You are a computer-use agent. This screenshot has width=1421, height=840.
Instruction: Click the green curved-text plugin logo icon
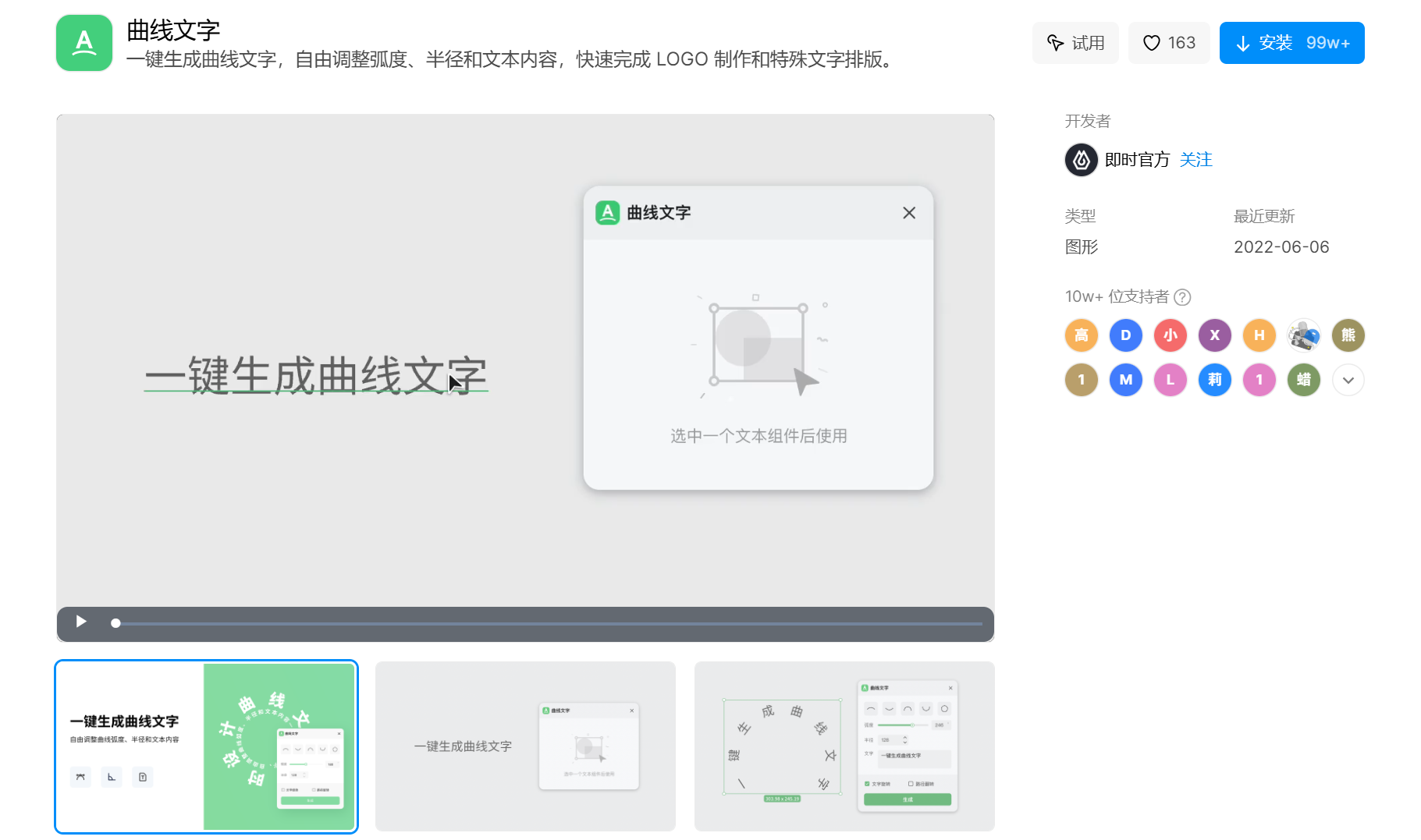tap(84, 43)
